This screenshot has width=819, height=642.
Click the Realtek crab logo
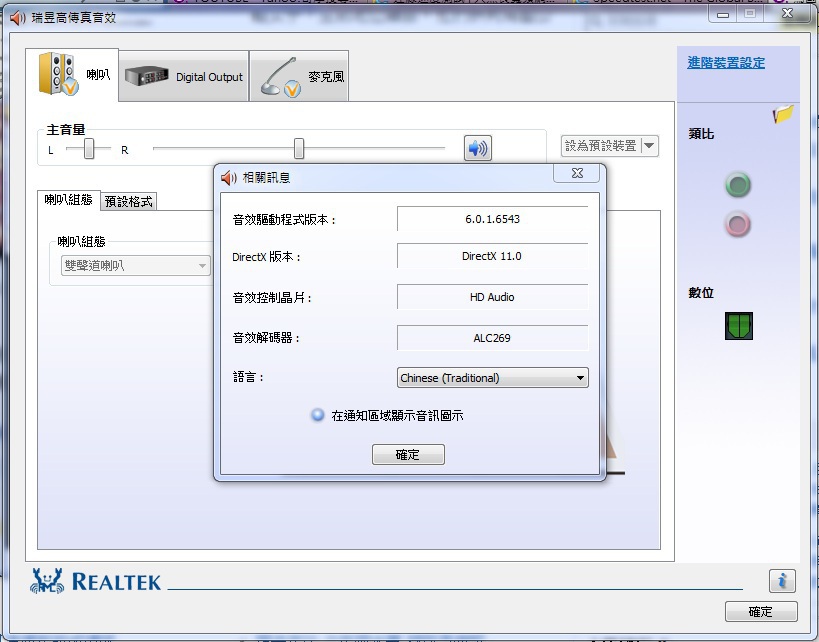click(47, 581)
